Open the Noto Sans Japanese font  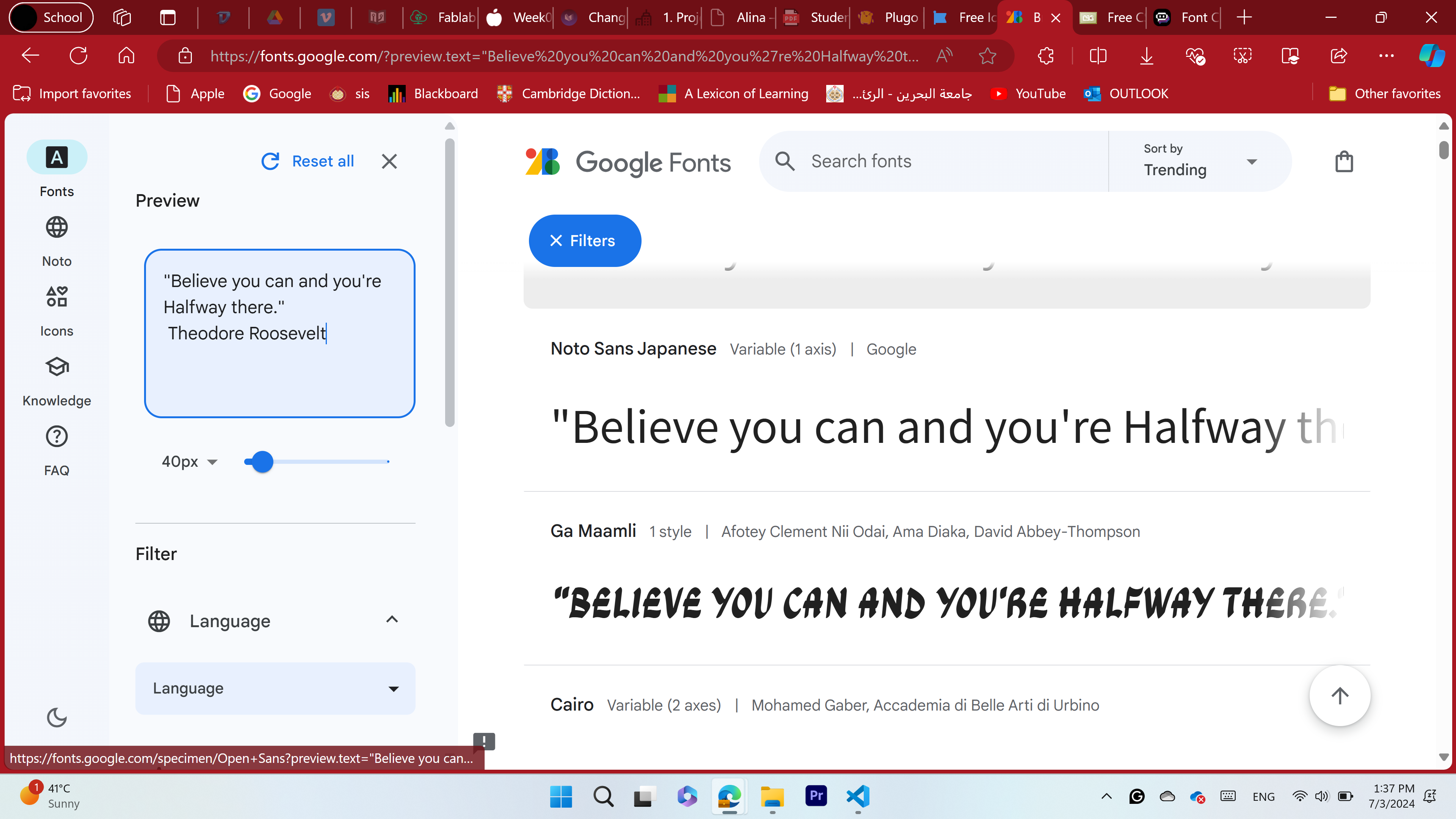click(x=633, y=349)
